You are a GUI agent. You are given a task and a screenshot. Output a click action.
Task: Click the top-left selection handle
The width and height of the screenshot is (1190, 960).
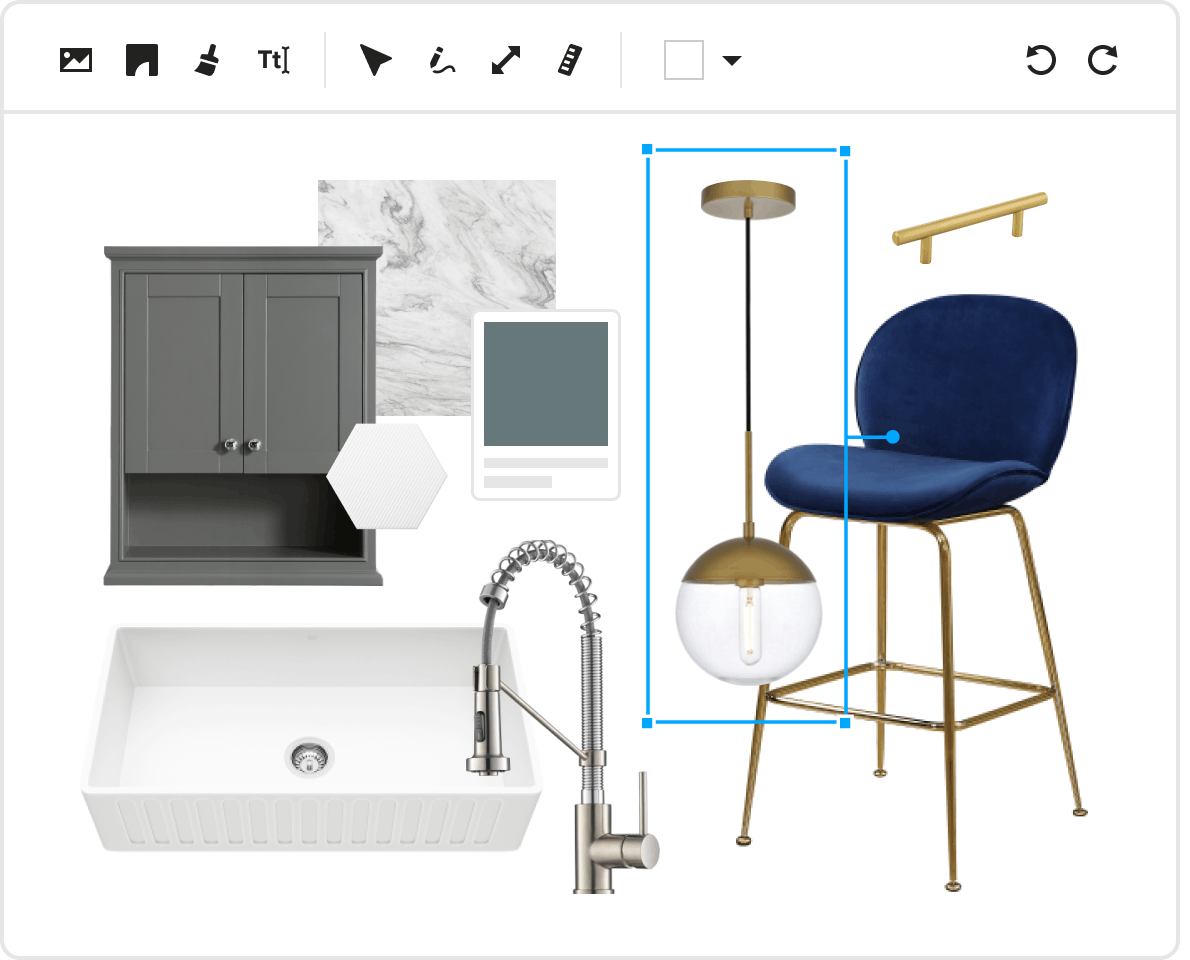647,150
